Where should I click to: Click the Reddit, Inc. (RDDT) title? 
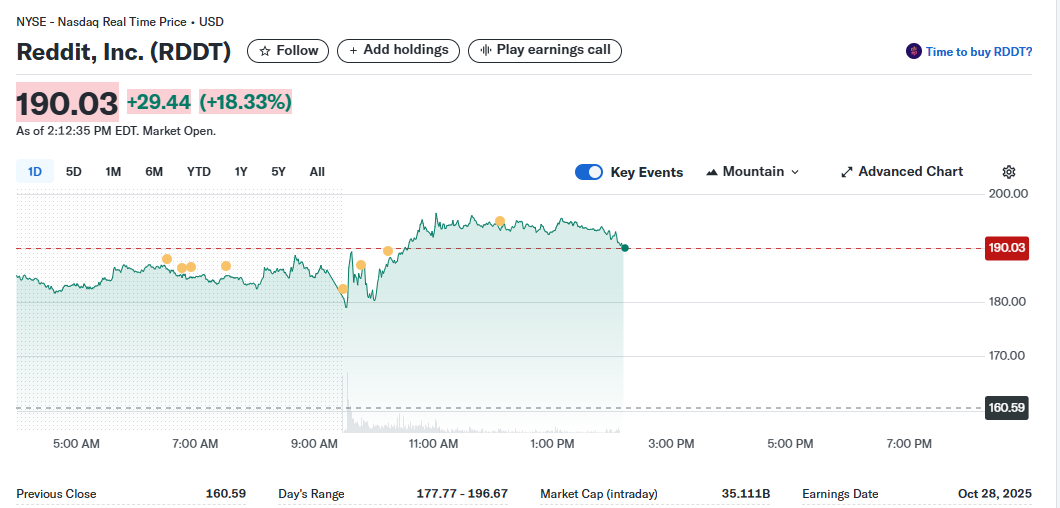point(124,52)
